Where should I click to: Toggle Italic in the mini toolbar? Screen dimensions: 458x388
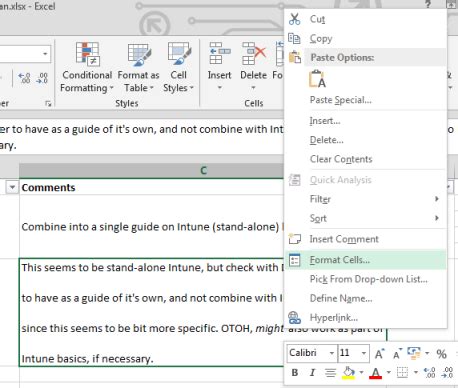pos(312,372)
